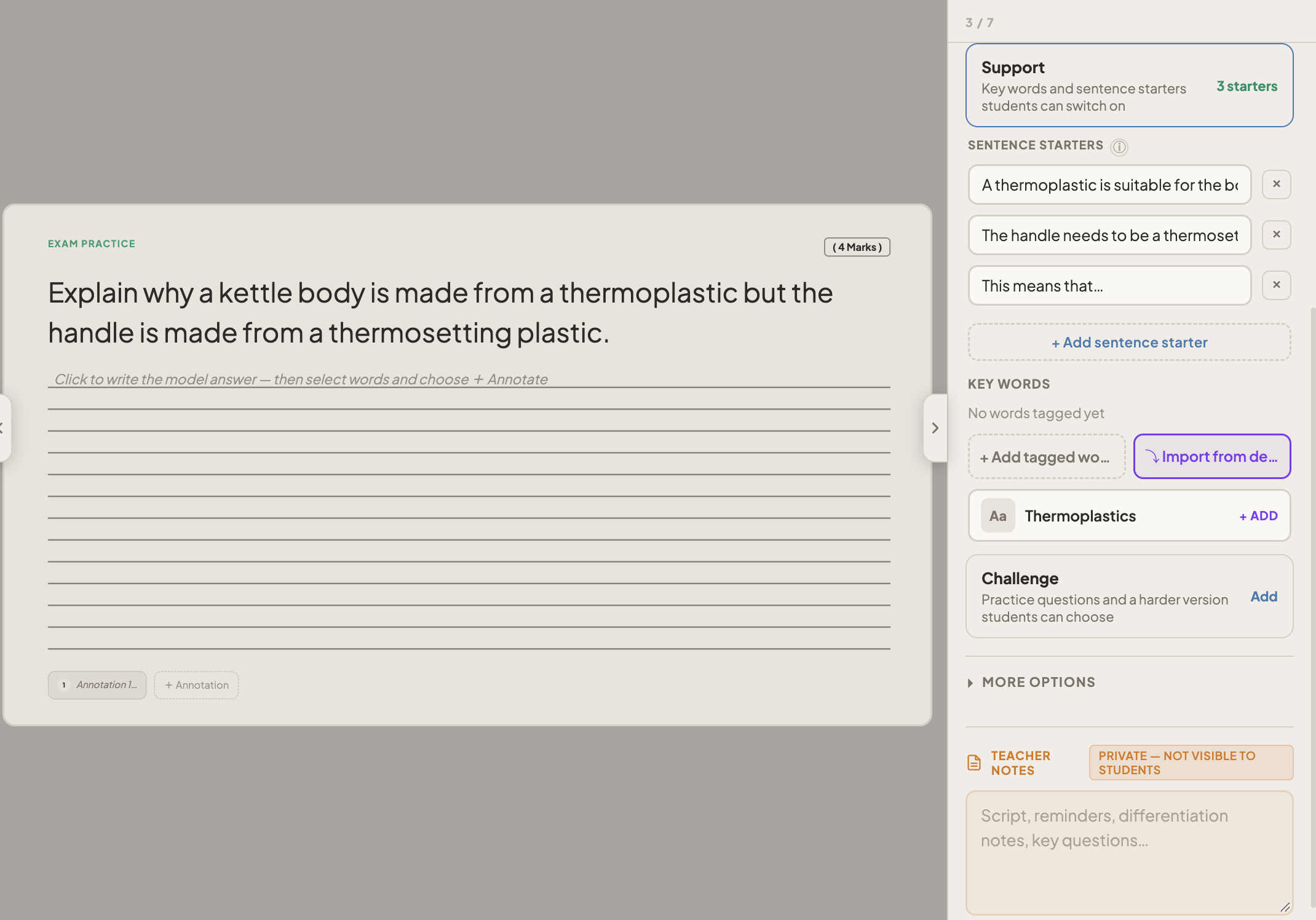Open Annotation 1 chip
Image resolution: width=1316 pixels, height=920 pixels.
tap(97, 684)
